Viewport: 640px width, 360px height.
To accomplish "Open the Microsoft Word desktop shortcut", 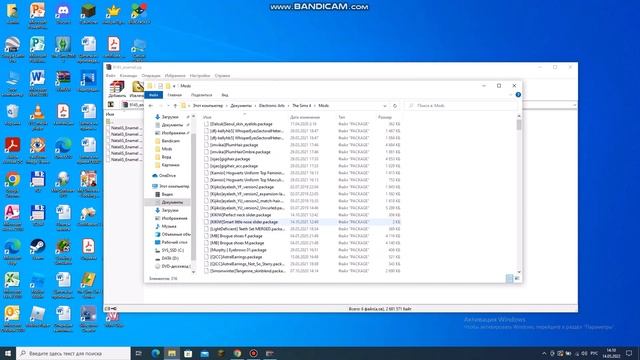I will [x=38, y=82].
